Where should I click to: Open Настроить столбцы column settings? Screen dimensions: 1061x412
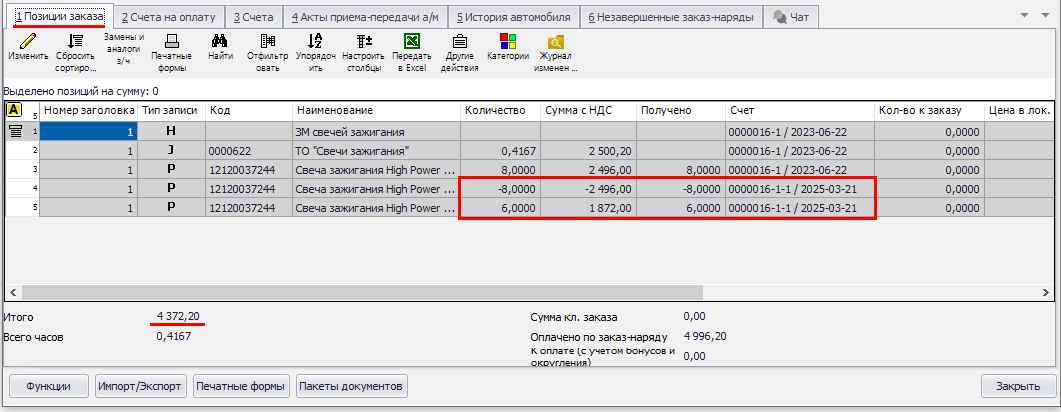tap(363, 42)
